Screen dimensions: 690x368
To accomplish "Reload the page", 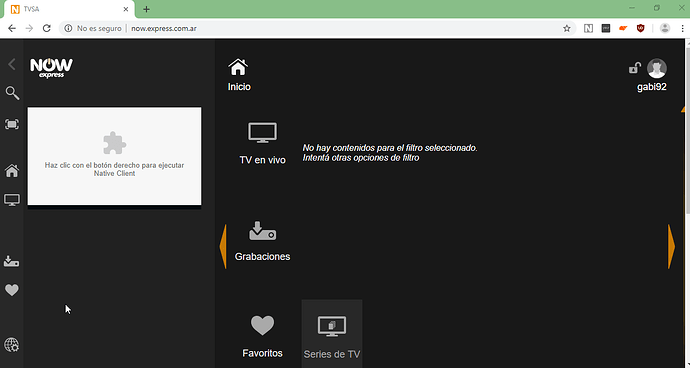I will coord(47,28).
